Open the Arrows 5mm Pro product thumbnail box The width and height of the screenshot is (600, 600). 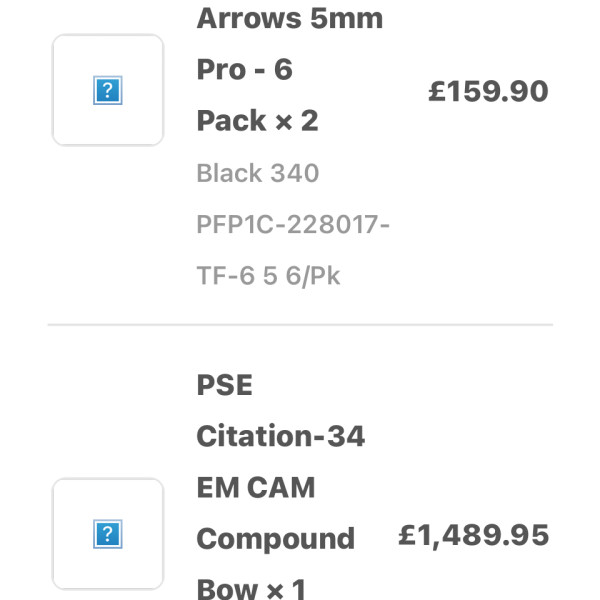(108, 90)
